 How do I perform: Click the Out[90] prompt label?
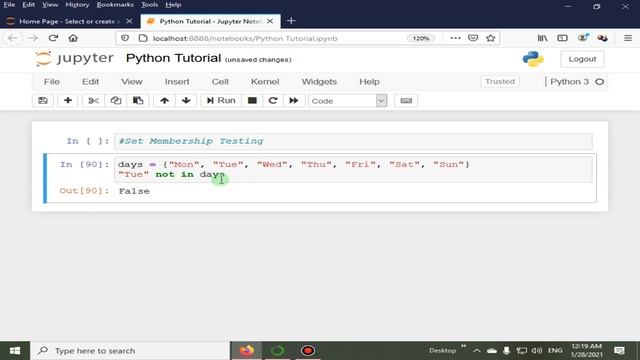84,191
